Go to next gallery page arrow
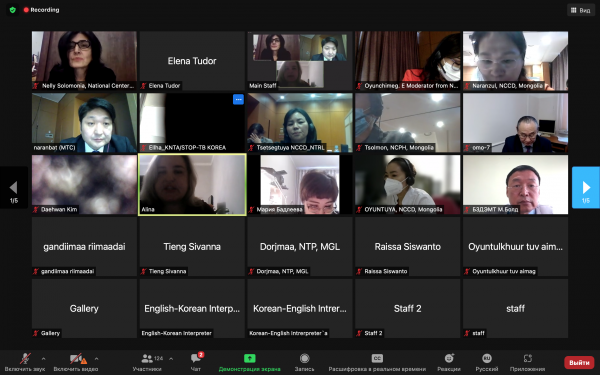The width and height of the screenshot is (600, 375). click(x=585, y=188)
